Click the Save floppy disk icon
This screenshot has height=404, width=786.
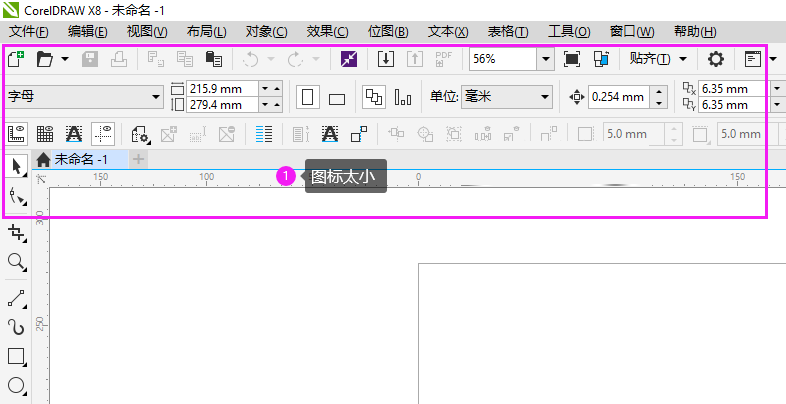pos(90,59)
